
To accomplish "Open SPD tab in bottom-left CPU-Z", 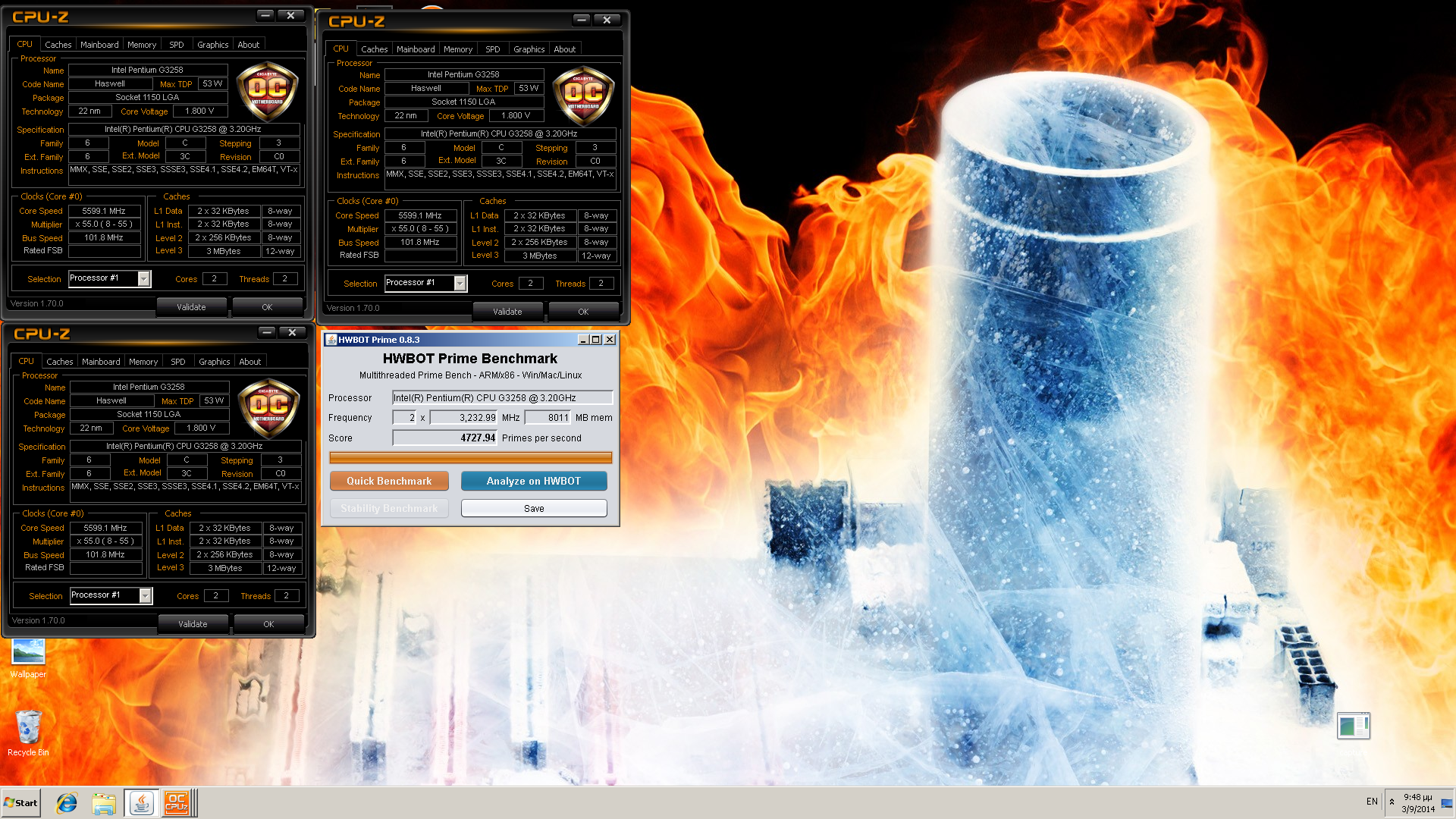I will [178, 362].
